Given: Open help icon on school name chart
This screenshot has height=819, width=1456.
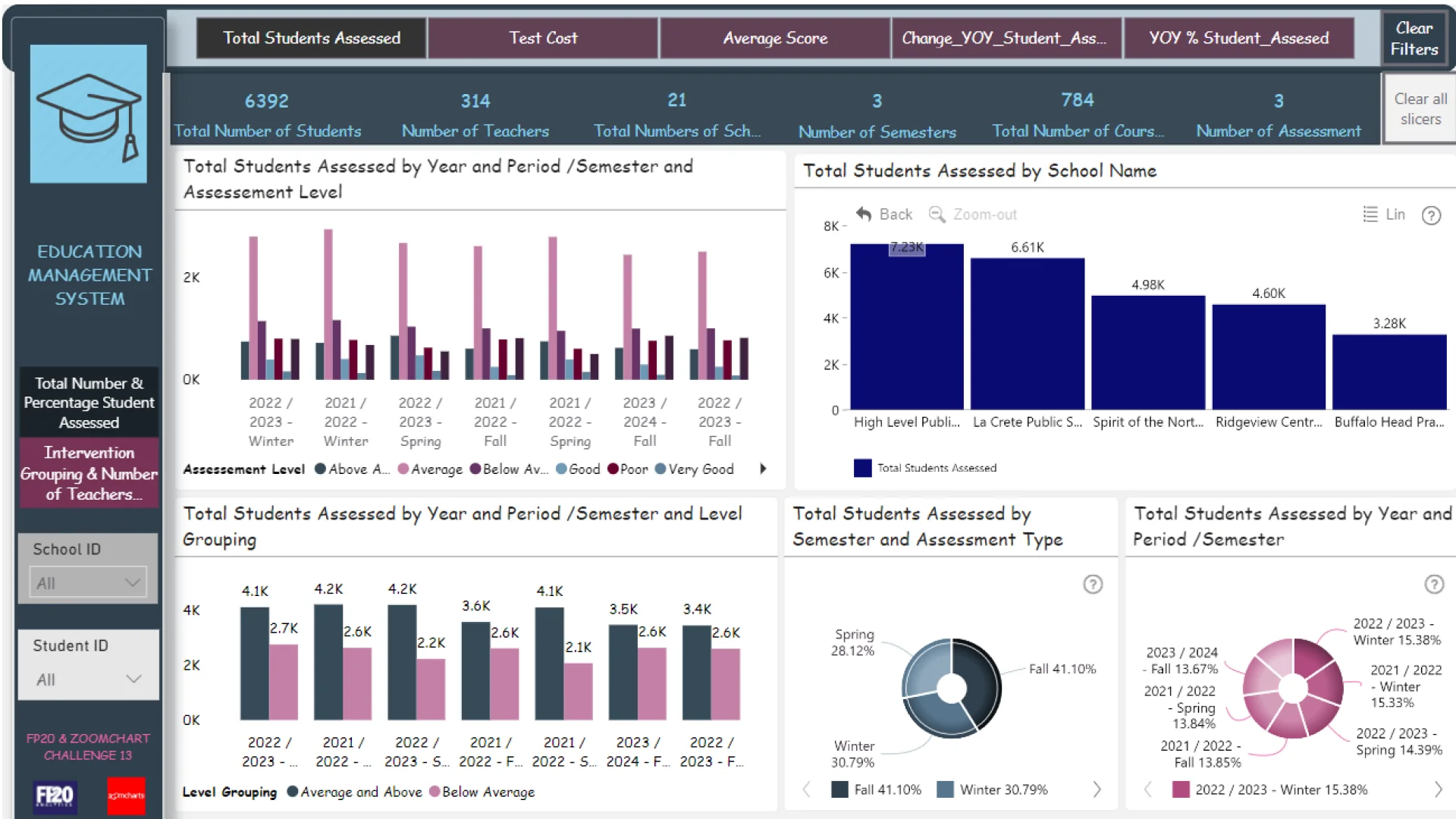Looking at the screenshot, I should (x=1431, y=215).
